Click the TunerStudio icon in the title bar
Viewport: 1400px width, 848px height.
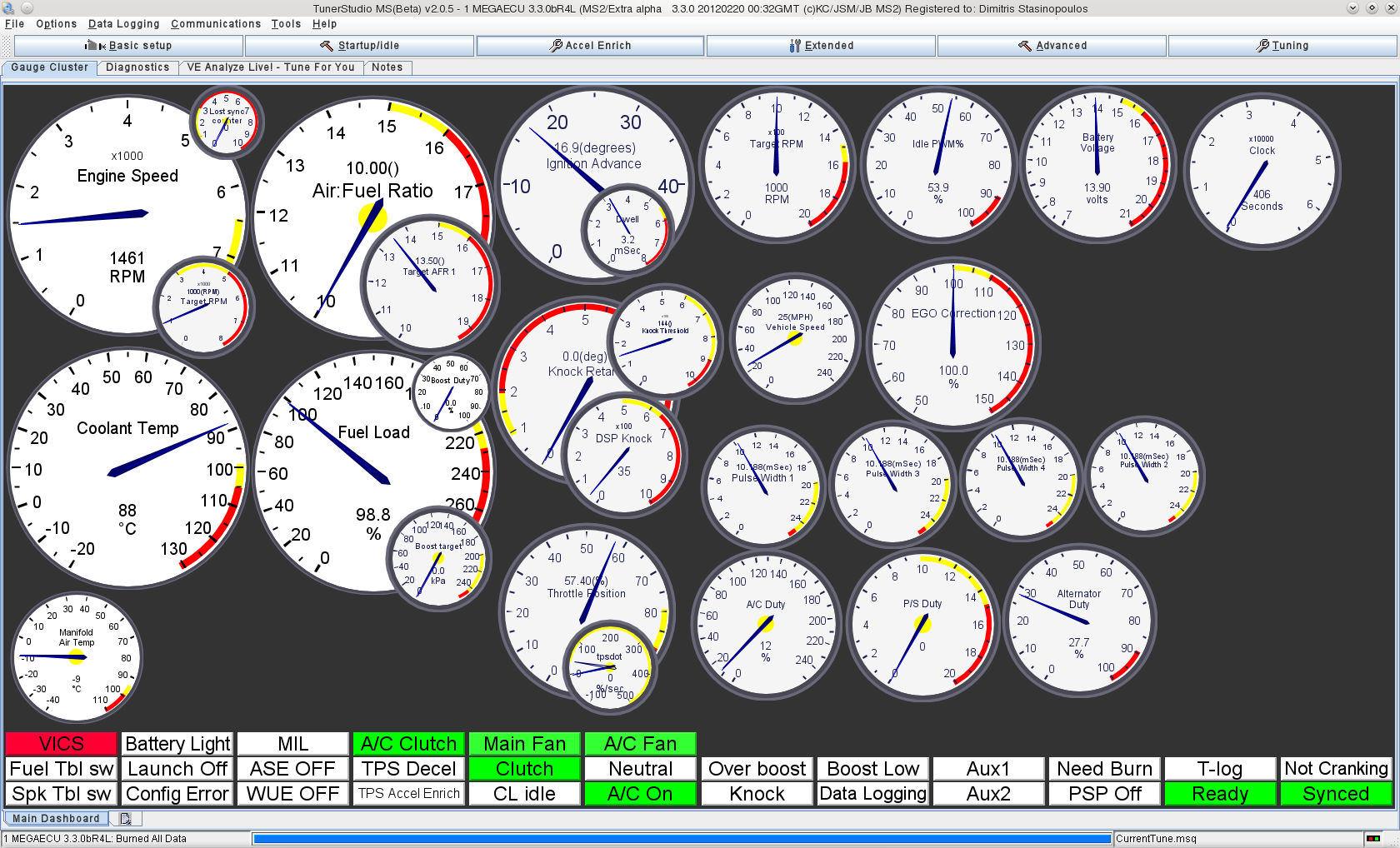7,7
